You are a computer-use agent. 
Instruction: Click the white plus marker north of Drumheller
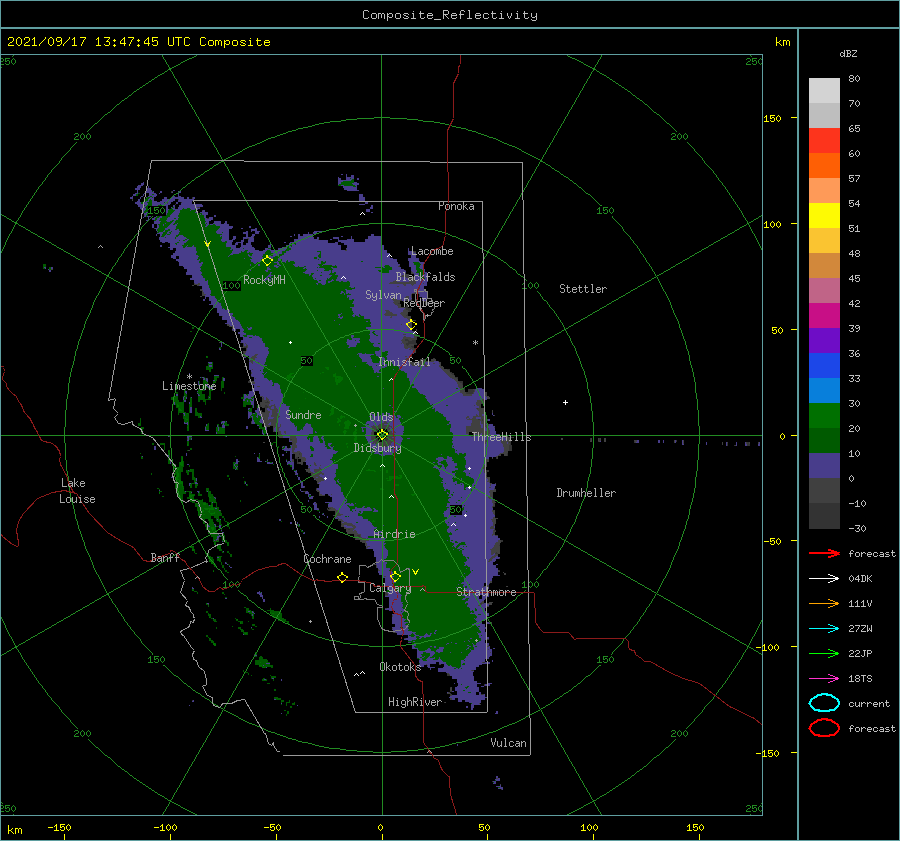pyautogui.click(x=565, y=402)
